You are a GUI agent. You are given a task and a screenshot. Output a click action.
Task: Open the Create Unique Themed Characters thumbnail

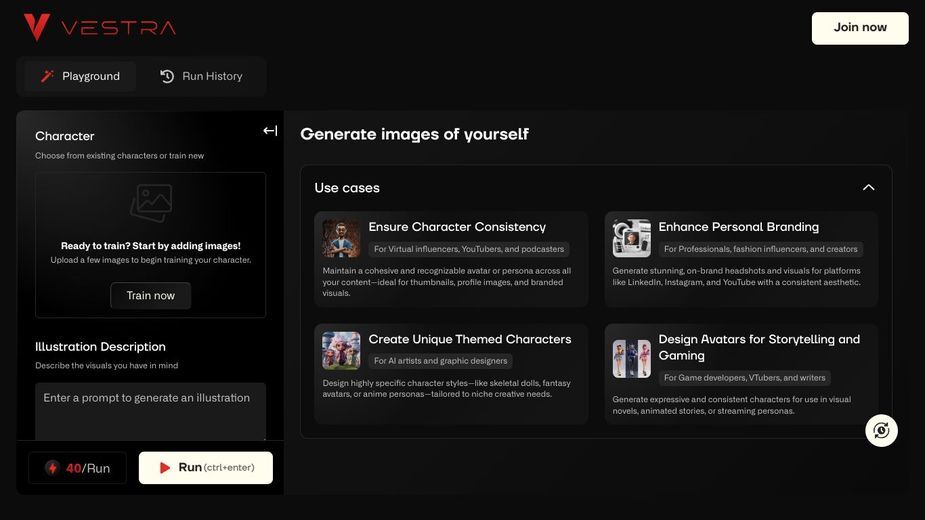[x=341, y=351]
